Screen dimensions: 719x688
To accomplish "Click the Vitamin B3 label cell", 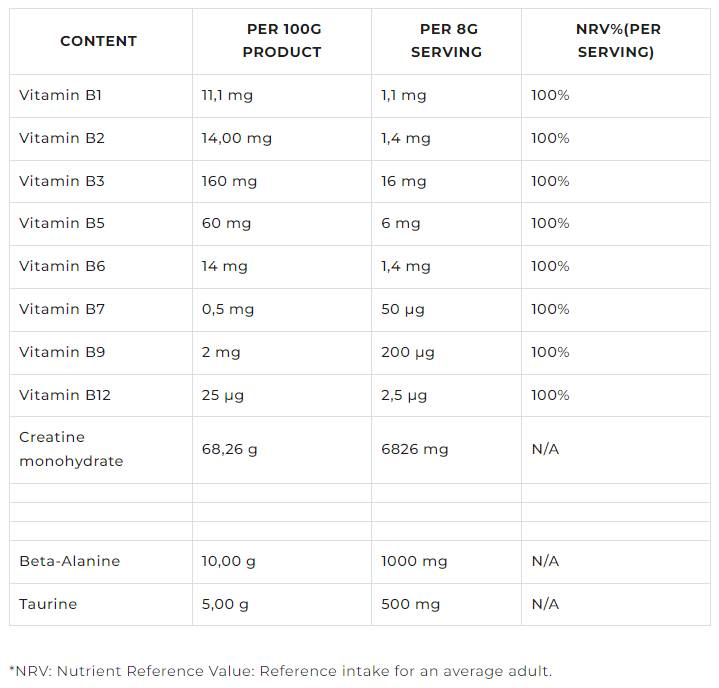I will (62, 181).
